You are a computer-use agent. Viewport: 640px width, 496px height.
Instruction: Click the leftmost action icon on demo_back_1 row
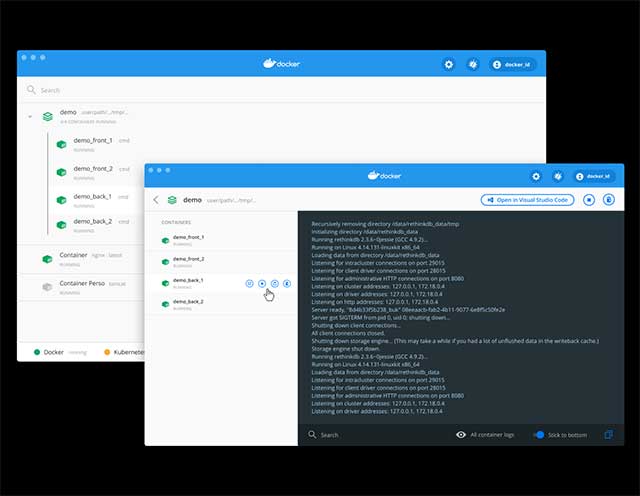tap(249, 283)
